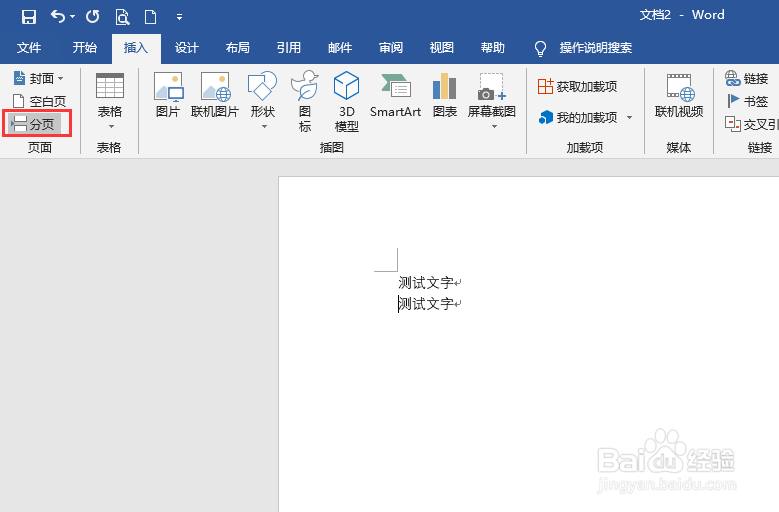The width and height of the screenshot is (779, 512).
Task: Expand the 表格 dropdown arrow
Action: [x=111, y=127]
